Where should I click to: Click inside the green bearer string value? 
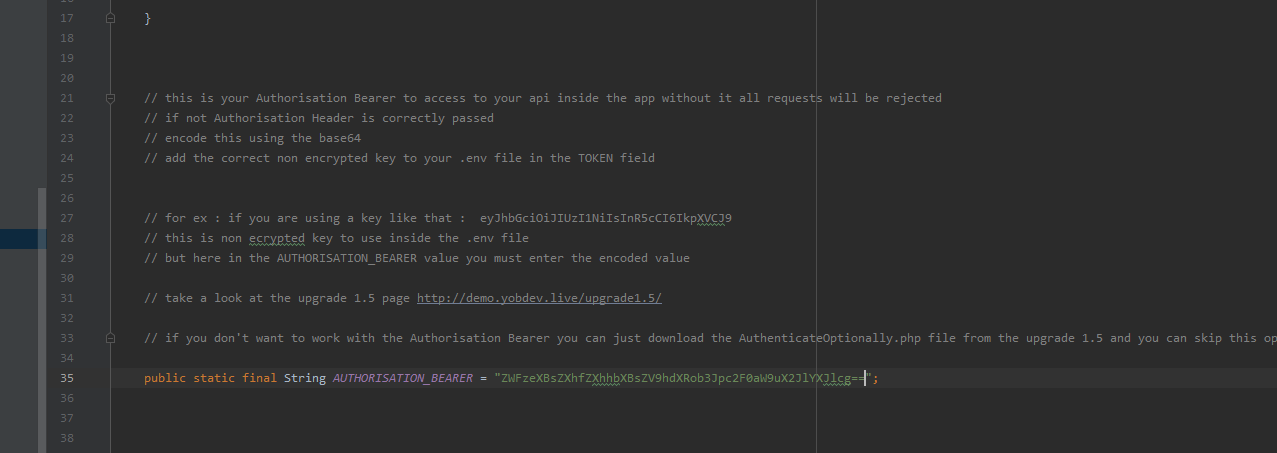click(680, 378)
